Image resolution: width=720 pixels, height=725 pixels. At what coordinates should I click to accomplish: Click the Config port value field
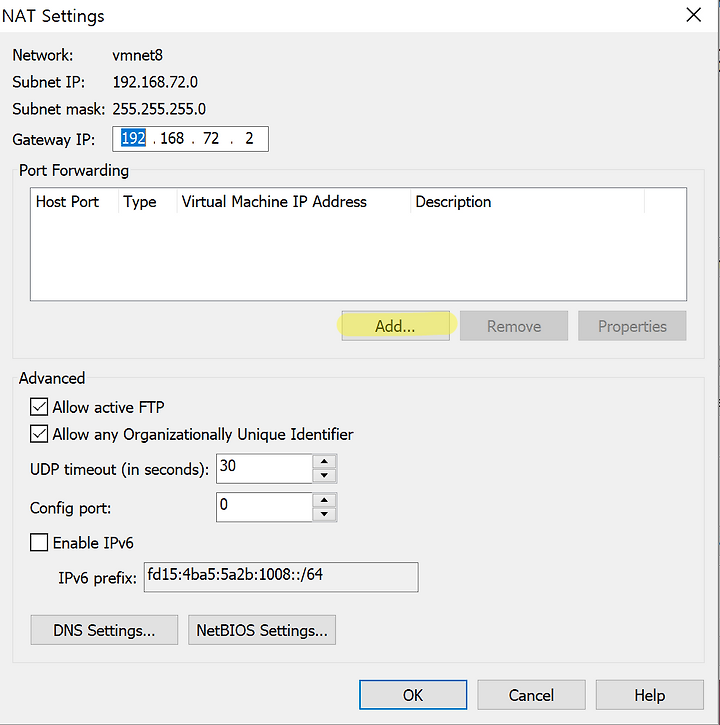(x=265, y=507)
